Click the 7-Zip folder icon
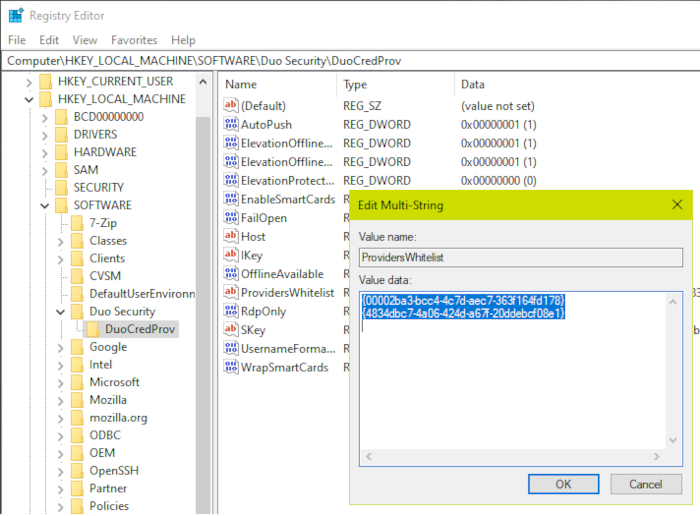 pyautogui.click(x=77, y=223)
